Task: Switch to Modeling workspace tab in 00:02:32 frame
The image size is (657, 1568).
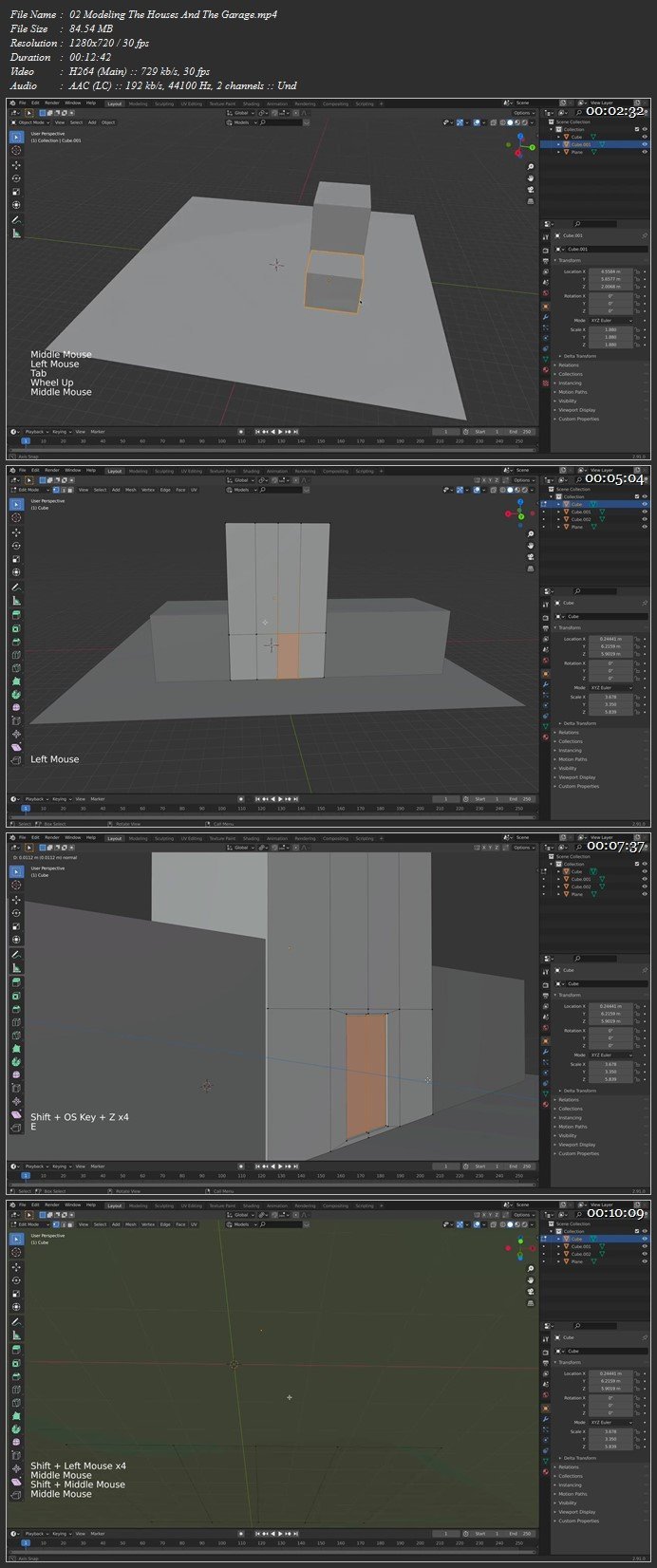Action: tap(138, 103)
